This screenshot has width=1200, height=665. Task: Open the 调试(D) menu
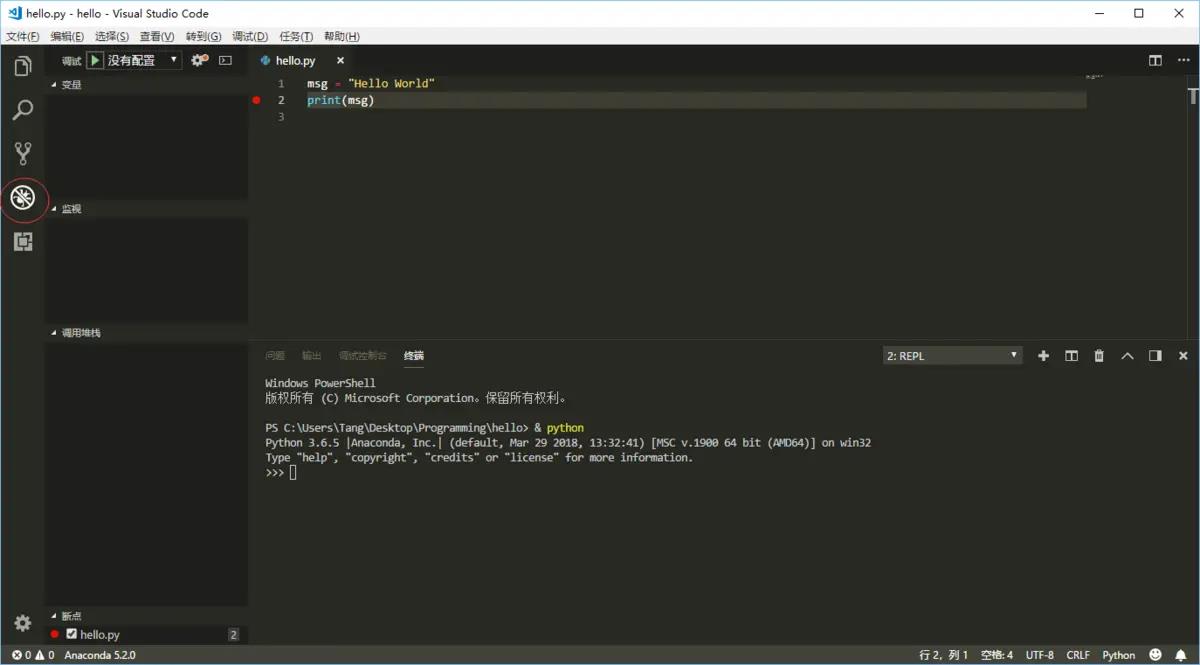point(250,36)
